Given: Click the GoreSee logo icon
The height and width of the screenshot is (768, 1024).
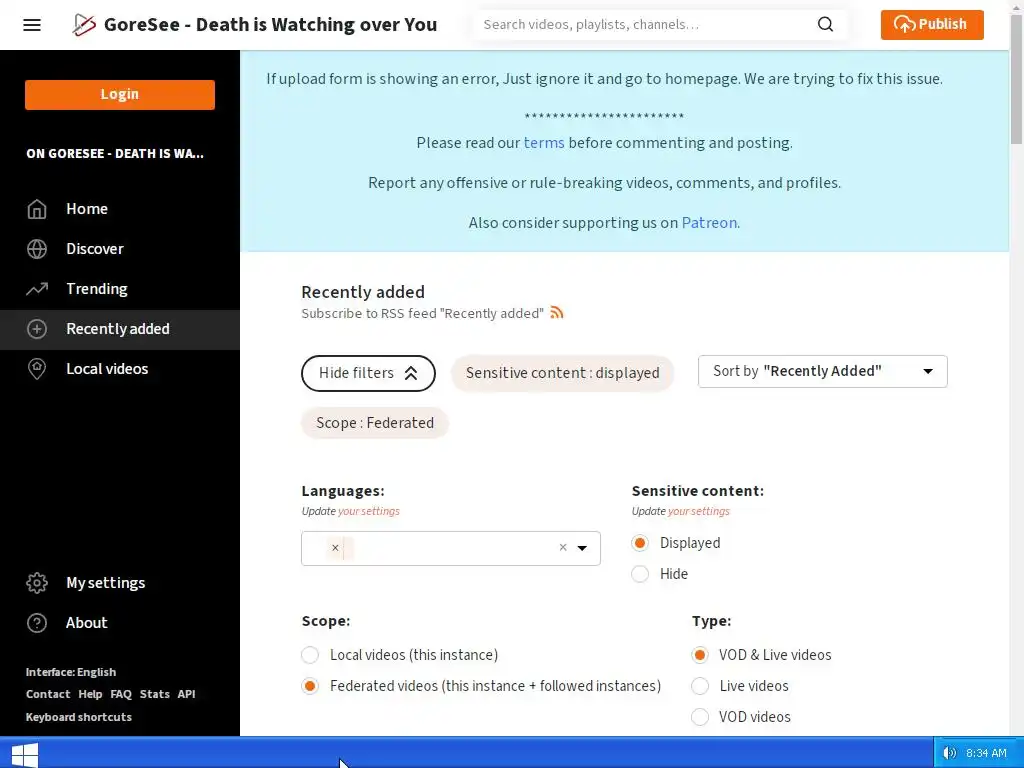Looking at the screenshot, I should [x=84, y=25].
